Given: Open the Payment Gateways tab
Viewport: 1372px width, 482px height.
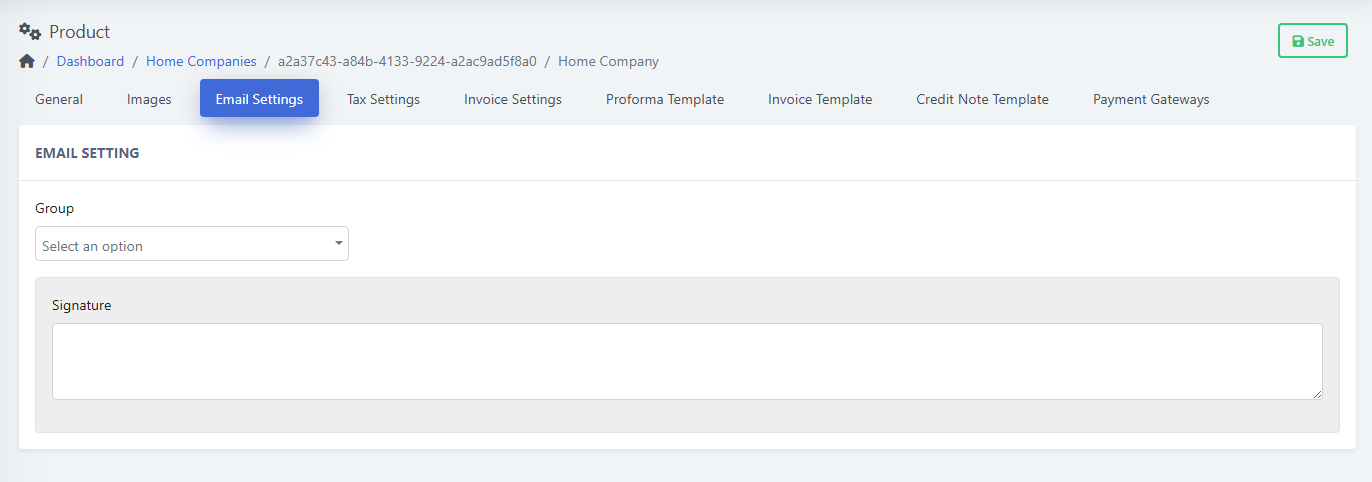Looking at the screenshot, I should coord(1151,99).
